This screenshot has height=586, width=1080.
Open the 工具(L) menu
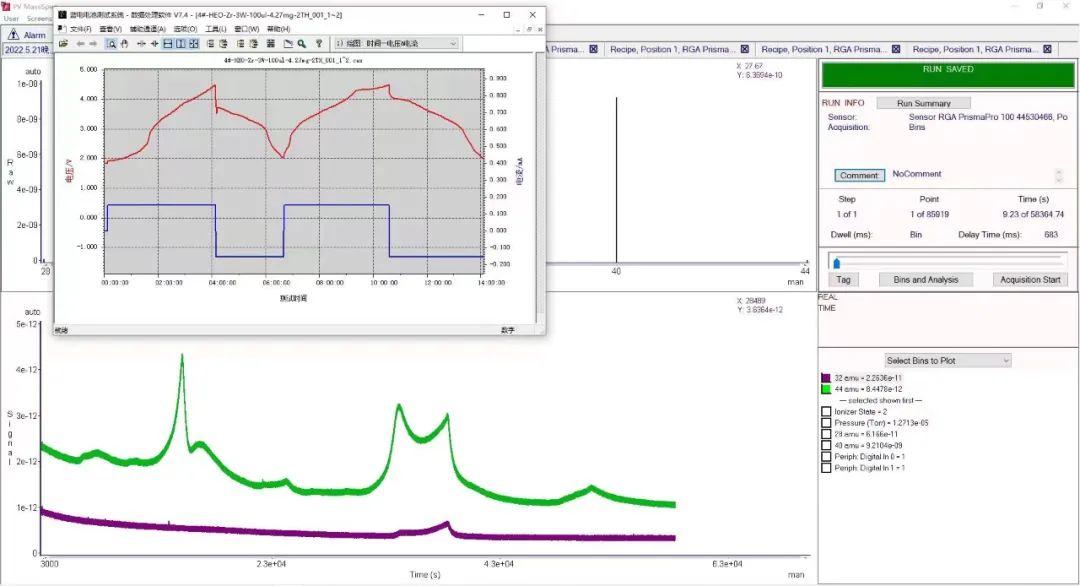[x=216, y=29]
